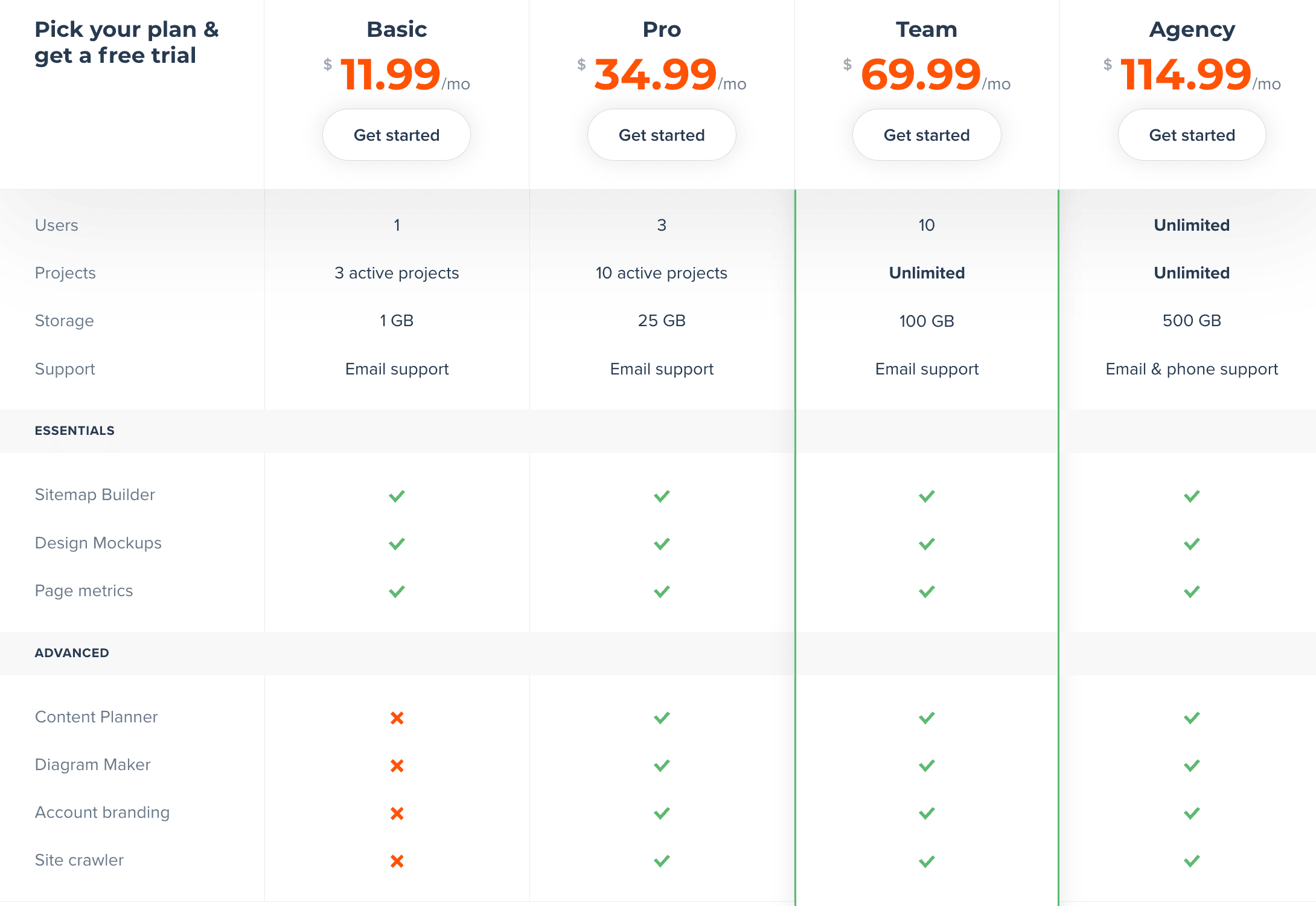This screenshot has height=906, width=1316.
Task: Click the Content Planner checkmark under Pro
Action: click(662, 718)
